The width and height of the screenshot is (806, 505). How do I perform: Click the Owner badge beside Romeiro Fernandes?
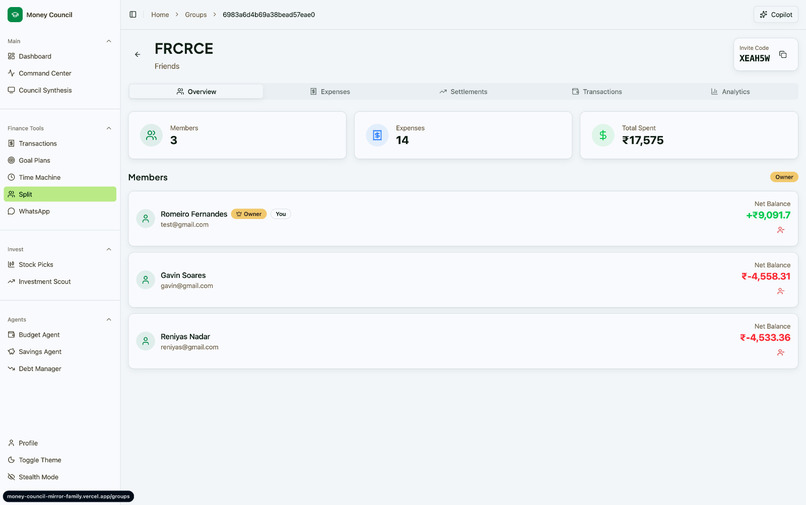point(249,214)
